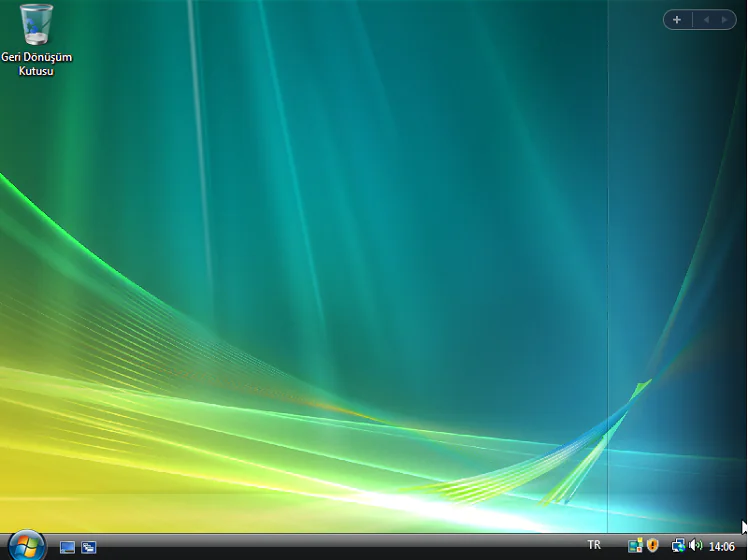Click the empty middle area of the taskbar
Viewport: 748px width, 560px height.
[x=340, y=547]
